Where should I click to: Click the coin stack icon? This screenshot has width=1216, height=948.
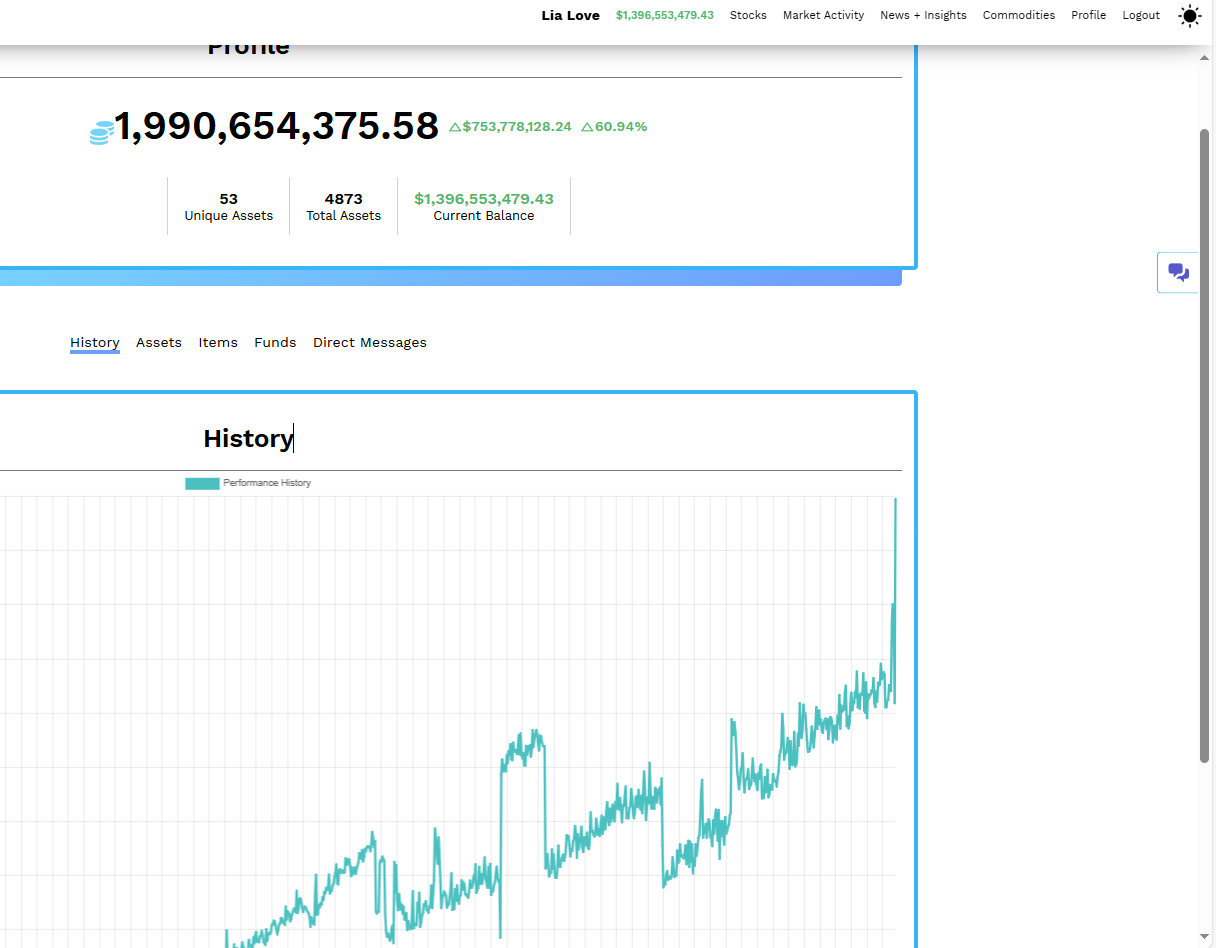pyautogui.click(x=101, y=132)
